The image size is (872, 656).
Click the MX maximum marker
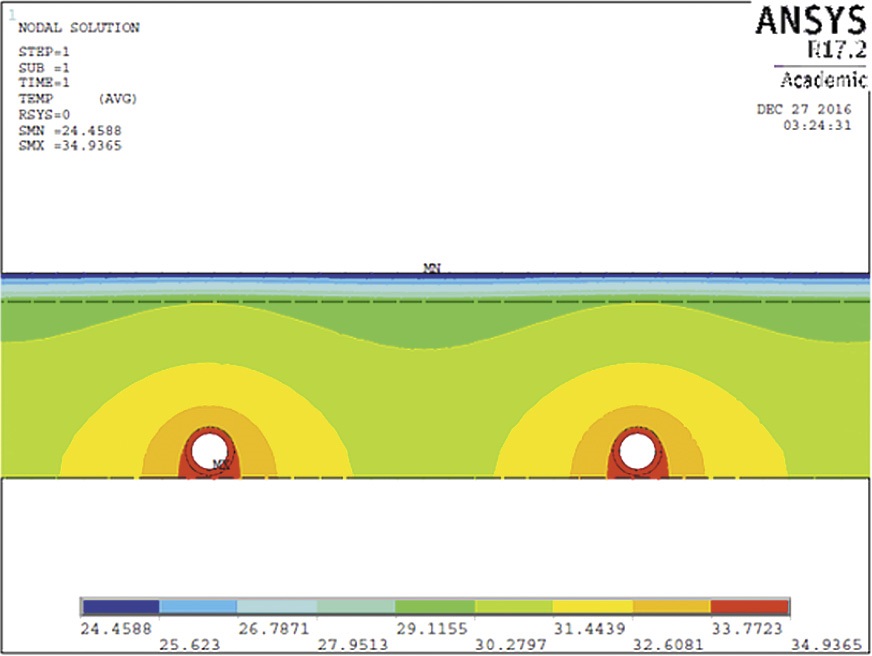coord(221,464)
